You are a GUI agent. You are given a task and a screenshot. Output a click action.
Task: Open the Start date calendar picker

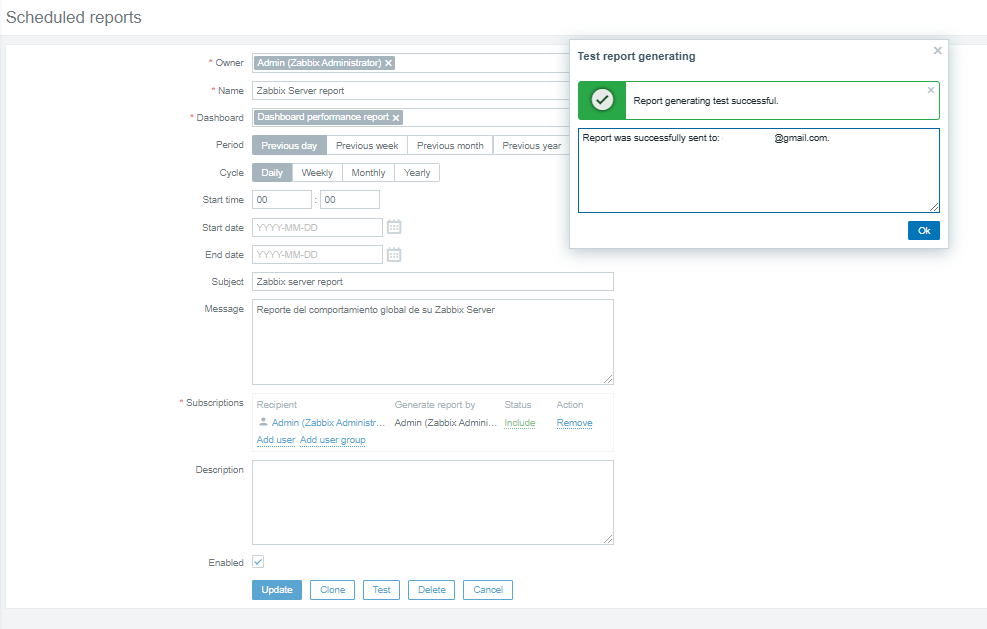pos(394,227)
